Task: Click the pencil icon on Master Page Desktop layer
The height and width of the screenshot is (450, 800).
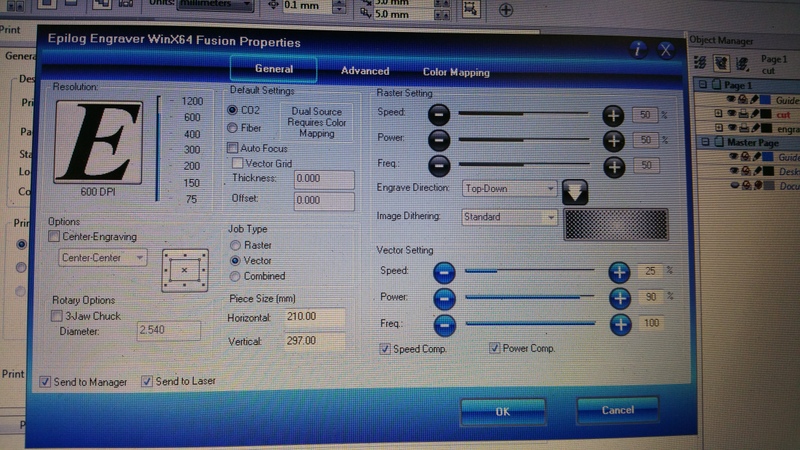Action: (758, 171)
